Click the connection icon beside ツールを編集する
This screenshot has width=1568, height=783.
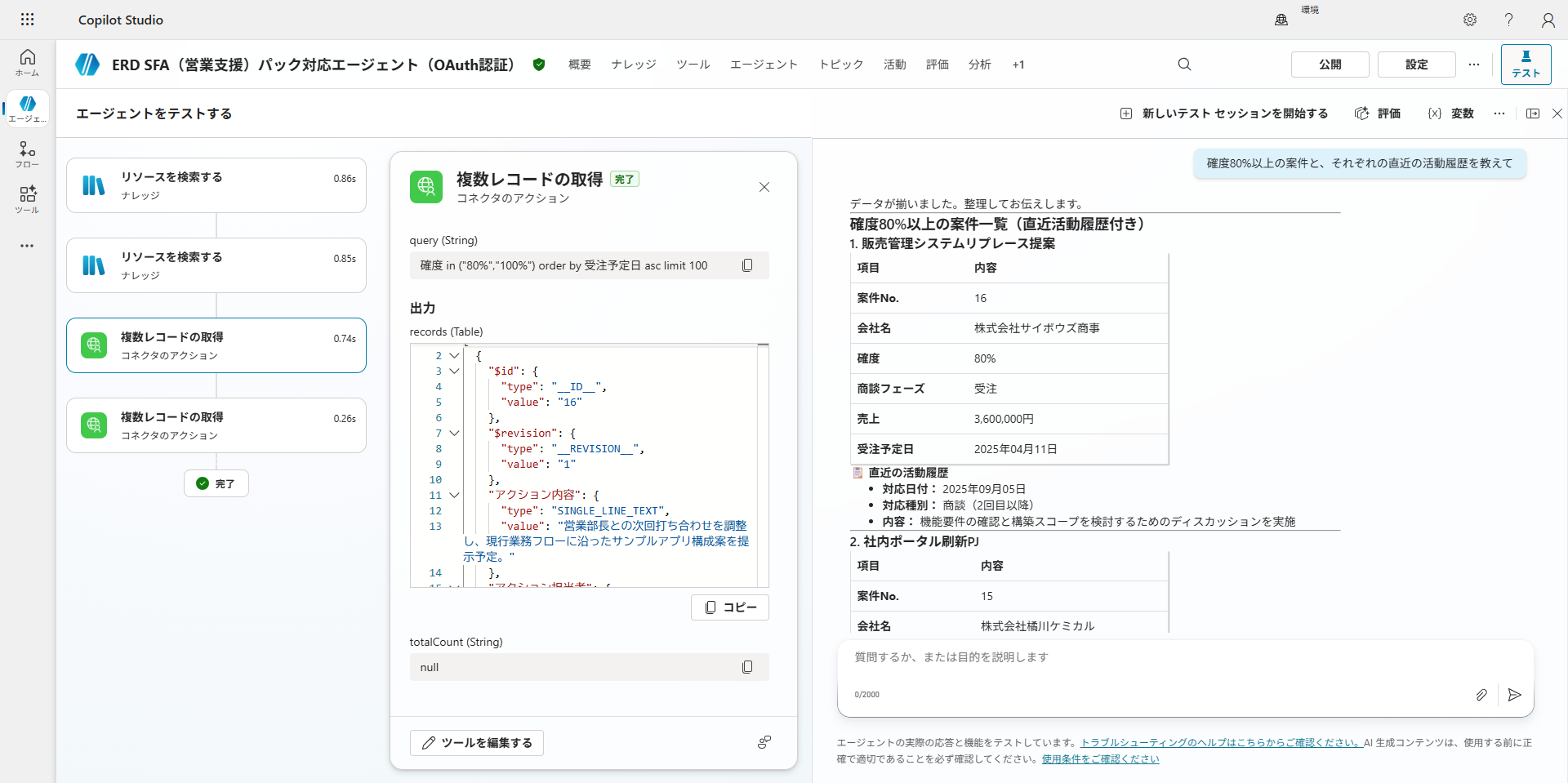(764, 742)
